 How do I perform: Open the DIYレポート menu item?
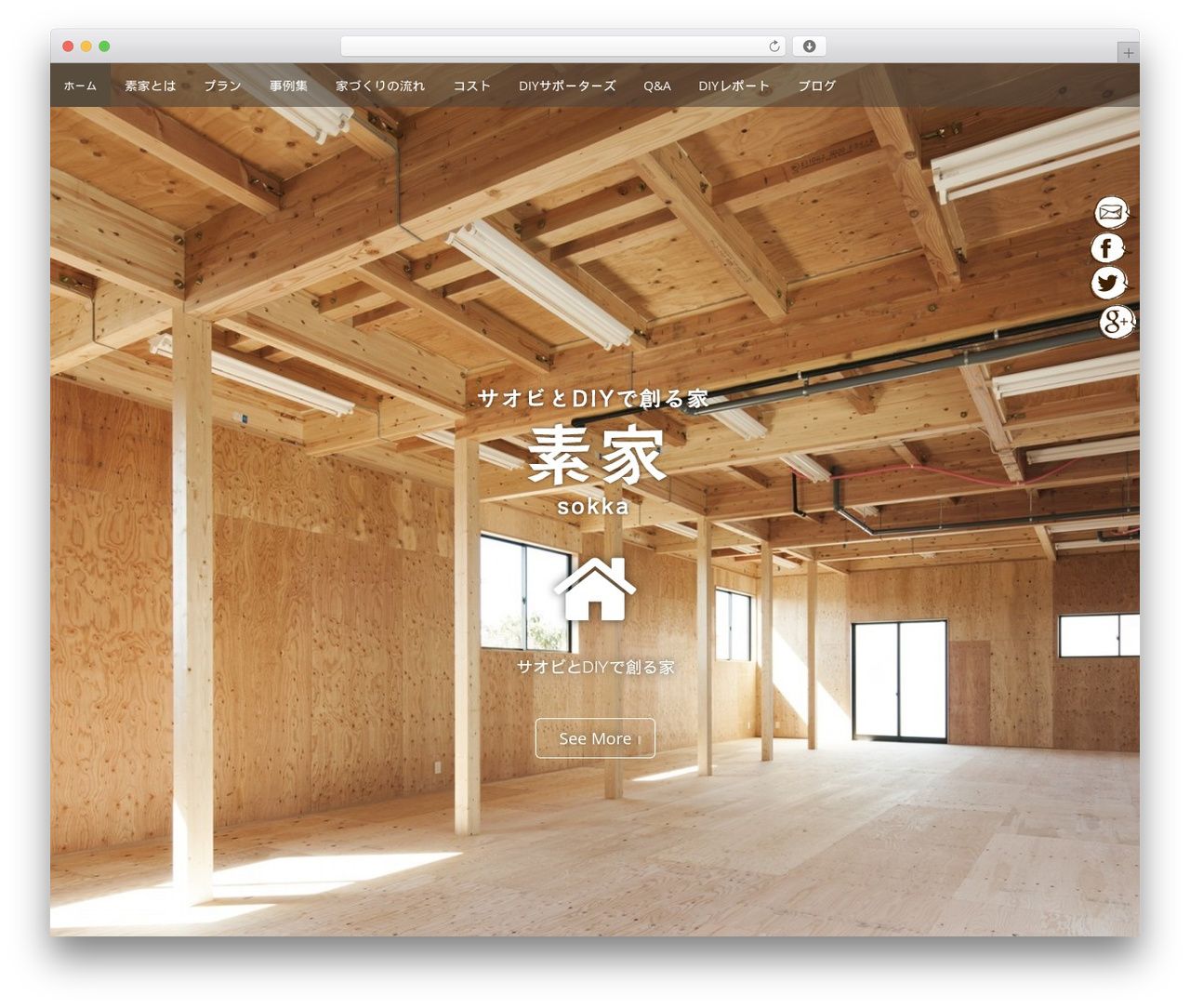click(x=734, y=86)
